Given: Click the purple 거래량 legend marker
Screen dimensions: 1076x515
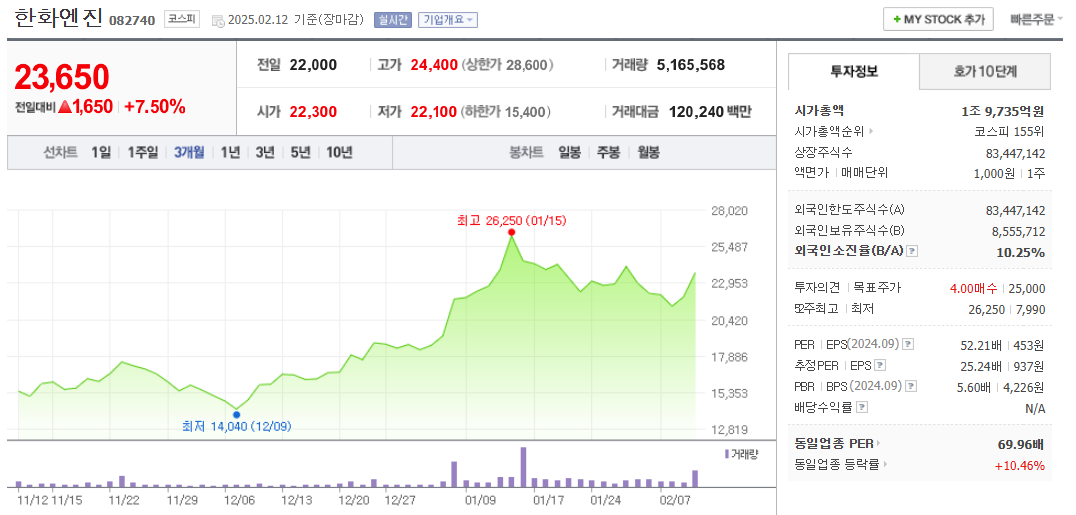Looking at the screenshot, I should 727,454.
